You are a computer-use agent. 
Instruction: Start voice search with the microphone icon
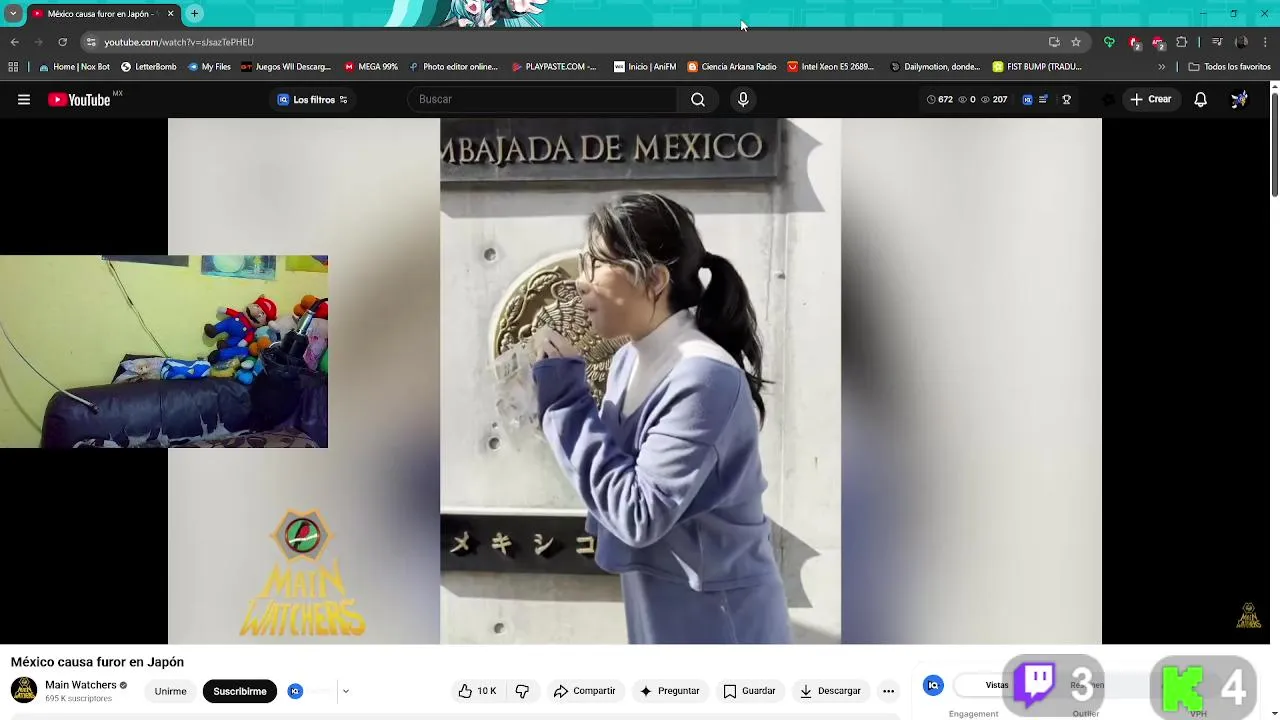point(743,99)
